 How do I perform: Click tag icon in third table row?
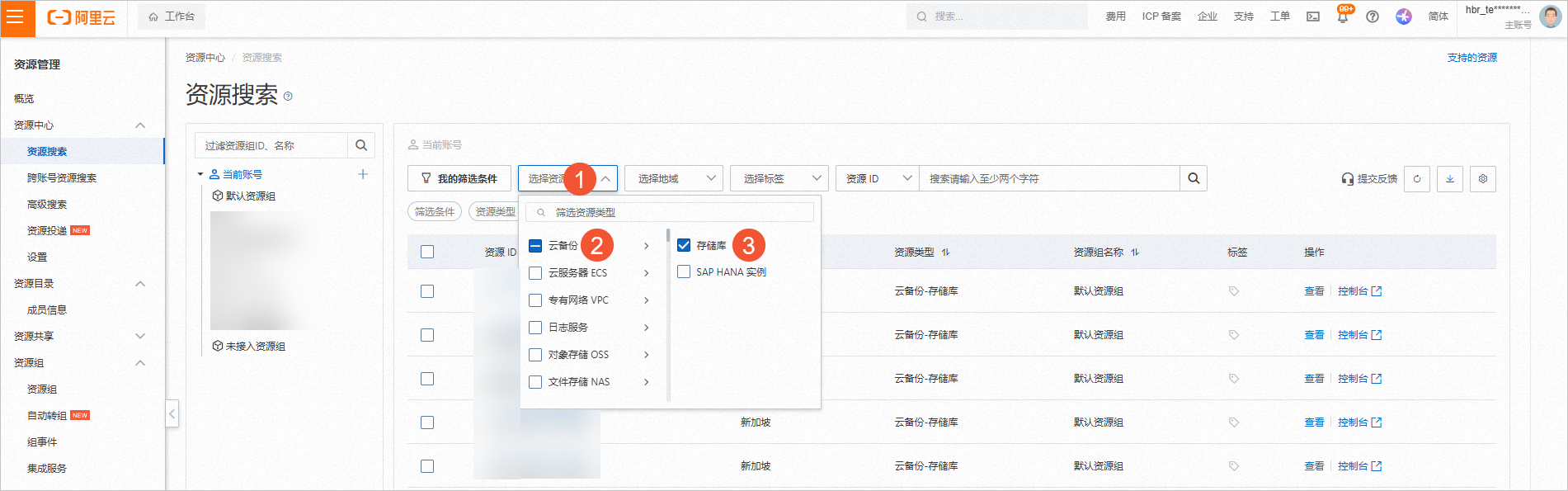(x=1234, y=379)
